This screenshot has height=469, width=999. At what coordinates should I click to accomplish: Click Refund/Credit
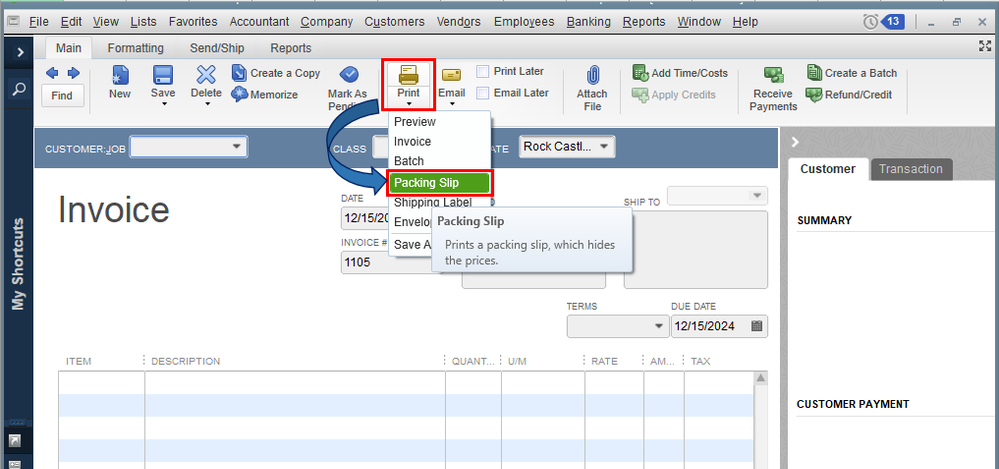coord(849,95)
